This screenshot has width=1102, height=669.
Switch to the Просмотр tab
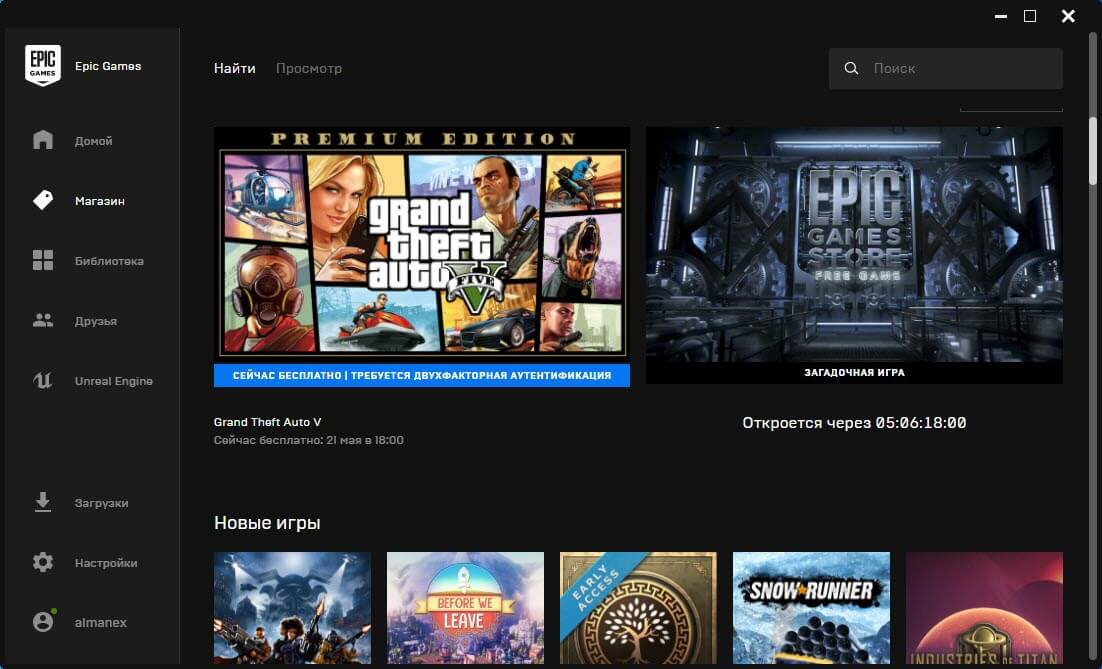coord(309,68)
